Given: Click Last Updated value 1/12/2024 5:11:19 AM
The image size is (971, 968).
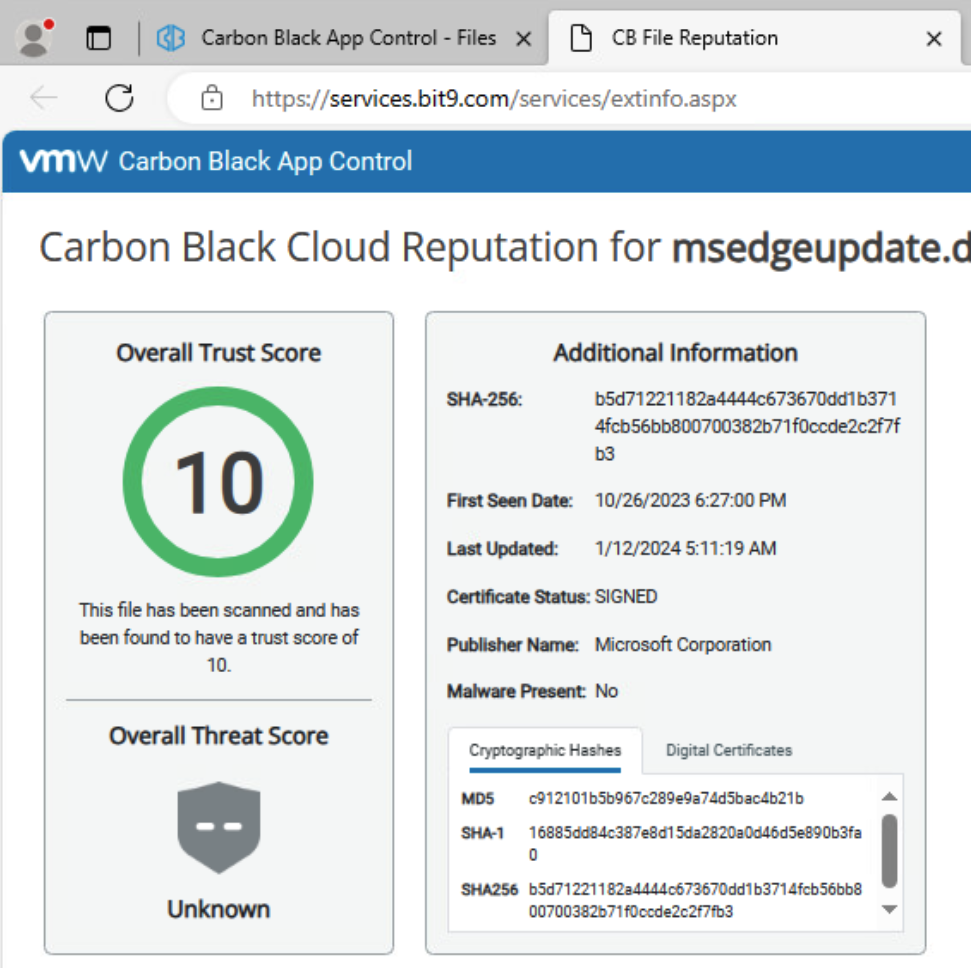Looking at the screenshot, I should coord(686,549).
